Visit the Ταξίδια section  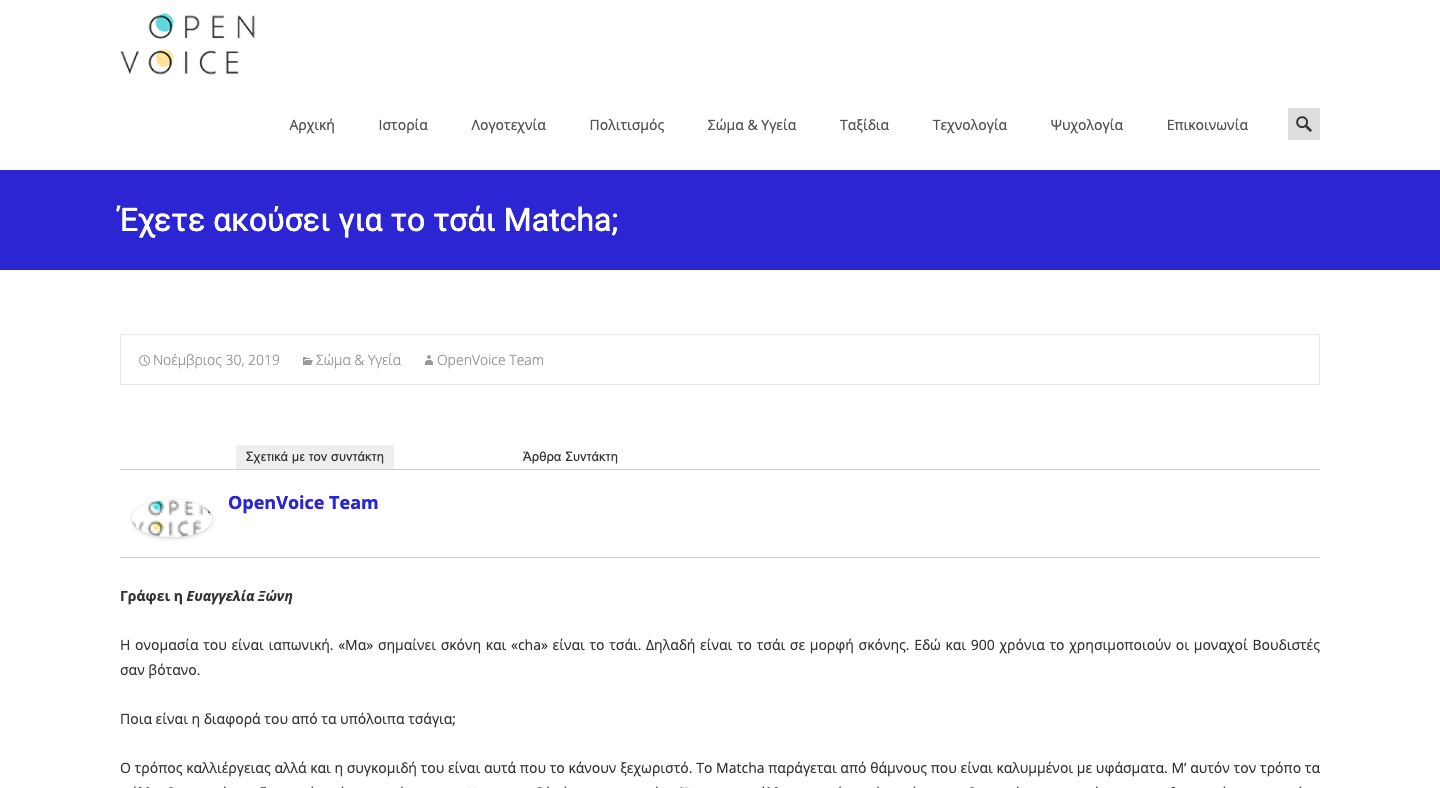pyautogui.click(x=864, y=125)
